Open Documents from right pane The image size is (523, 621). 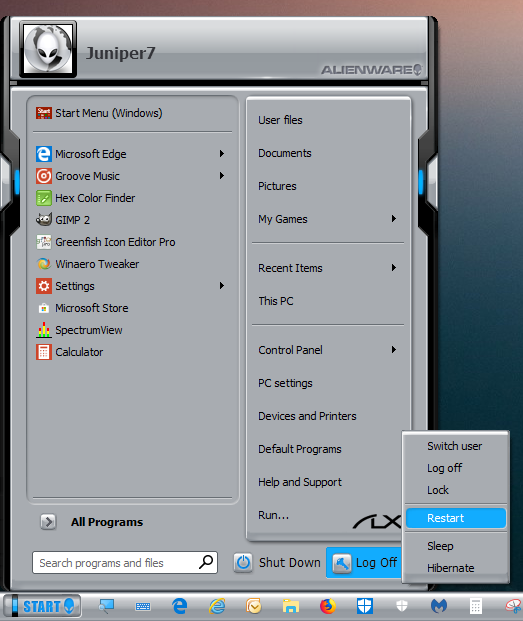(x=285, y=153)
